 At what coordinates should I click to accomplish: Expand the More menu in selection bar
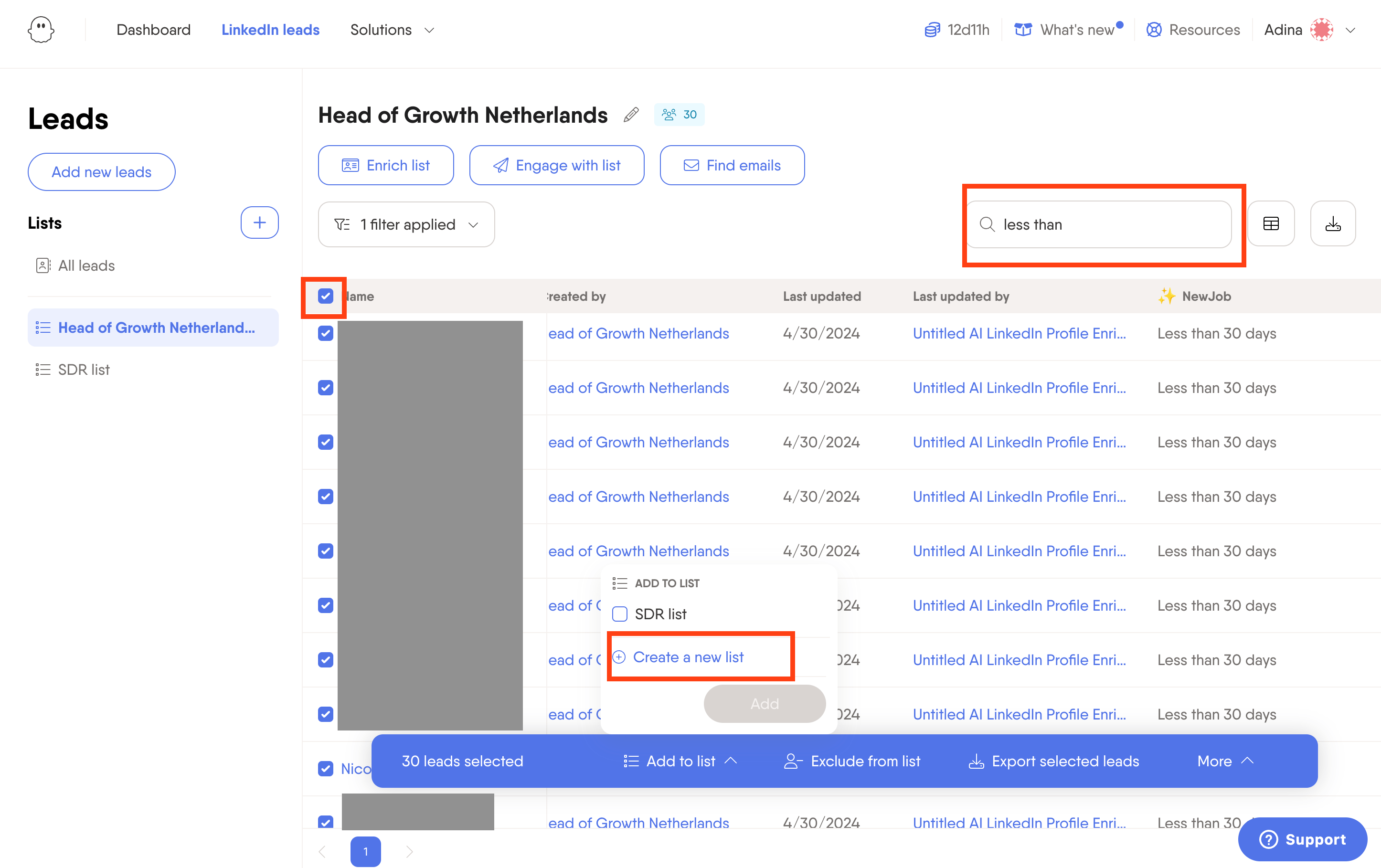(x=1225, y=761)
